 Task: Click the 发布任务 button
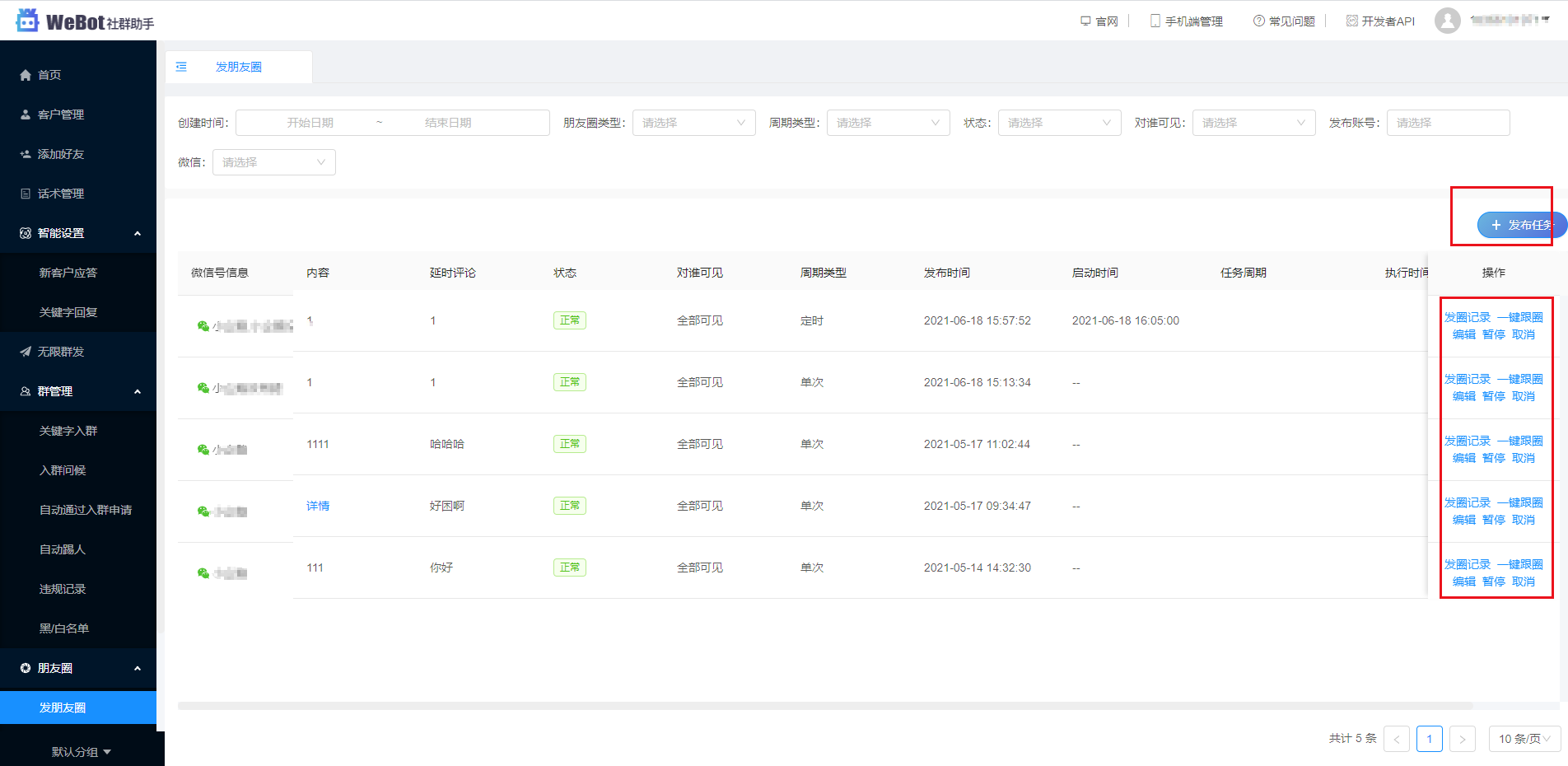pyautogui.click(x=1519, y=225)
